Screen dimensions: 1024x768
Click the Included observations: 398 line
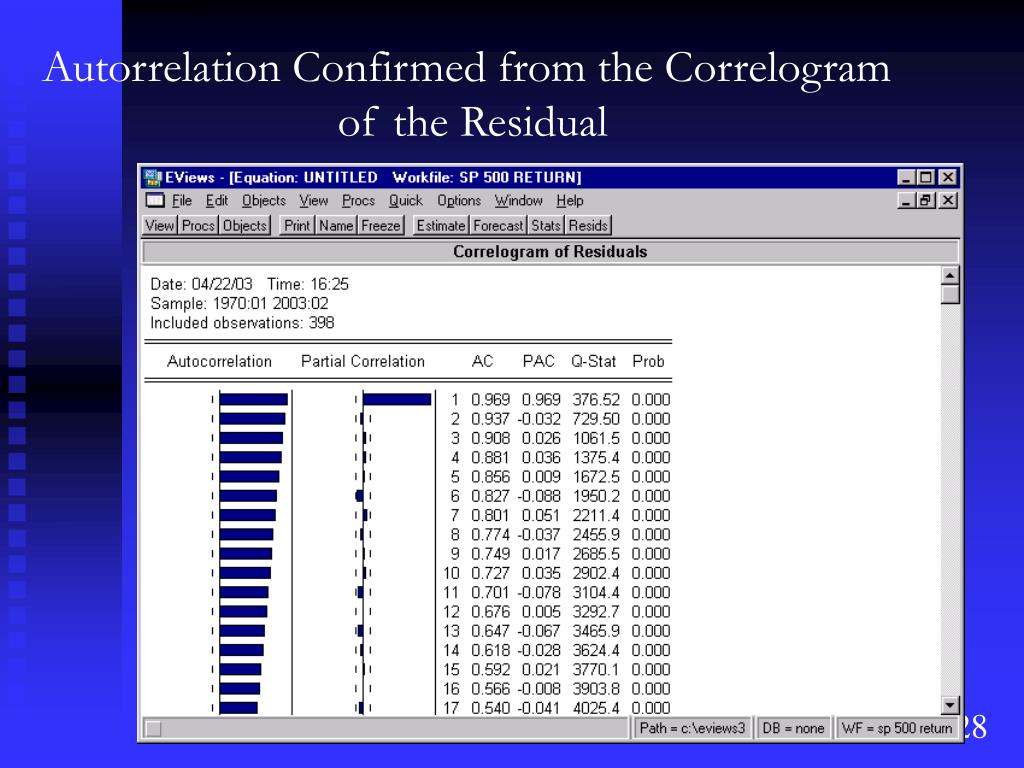pos(242,323)
